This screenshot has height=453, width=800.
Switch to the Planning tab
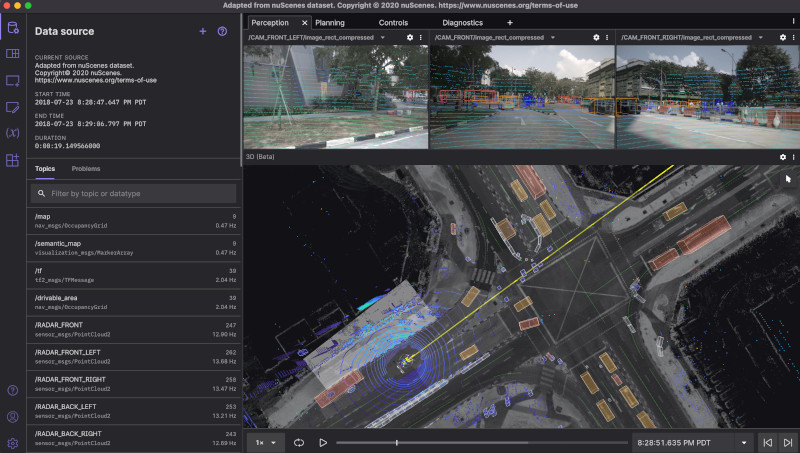click(x=330, y=22)
